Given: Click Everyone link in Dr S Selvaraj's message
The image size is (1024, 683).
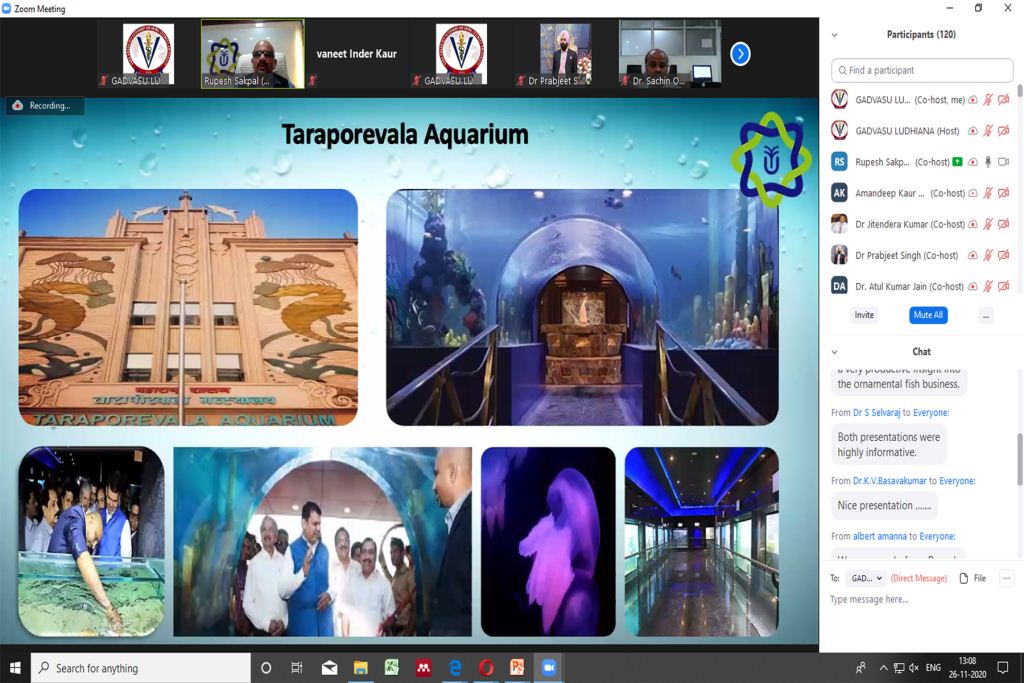Looking at the screenshot, I should click(x=931, y=413).
